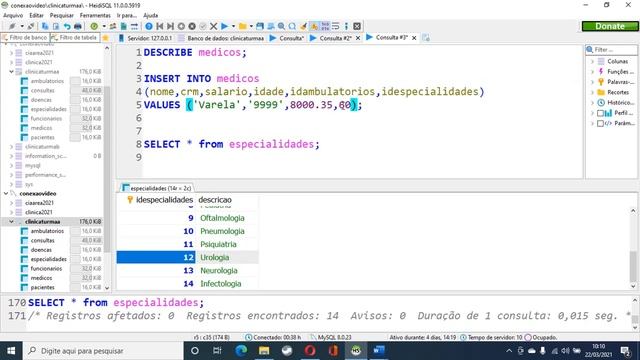Open dropdown arrow beside green refresh icon
Screen dimensions: 640x360
pyautogui.click(x=104, y=26)
